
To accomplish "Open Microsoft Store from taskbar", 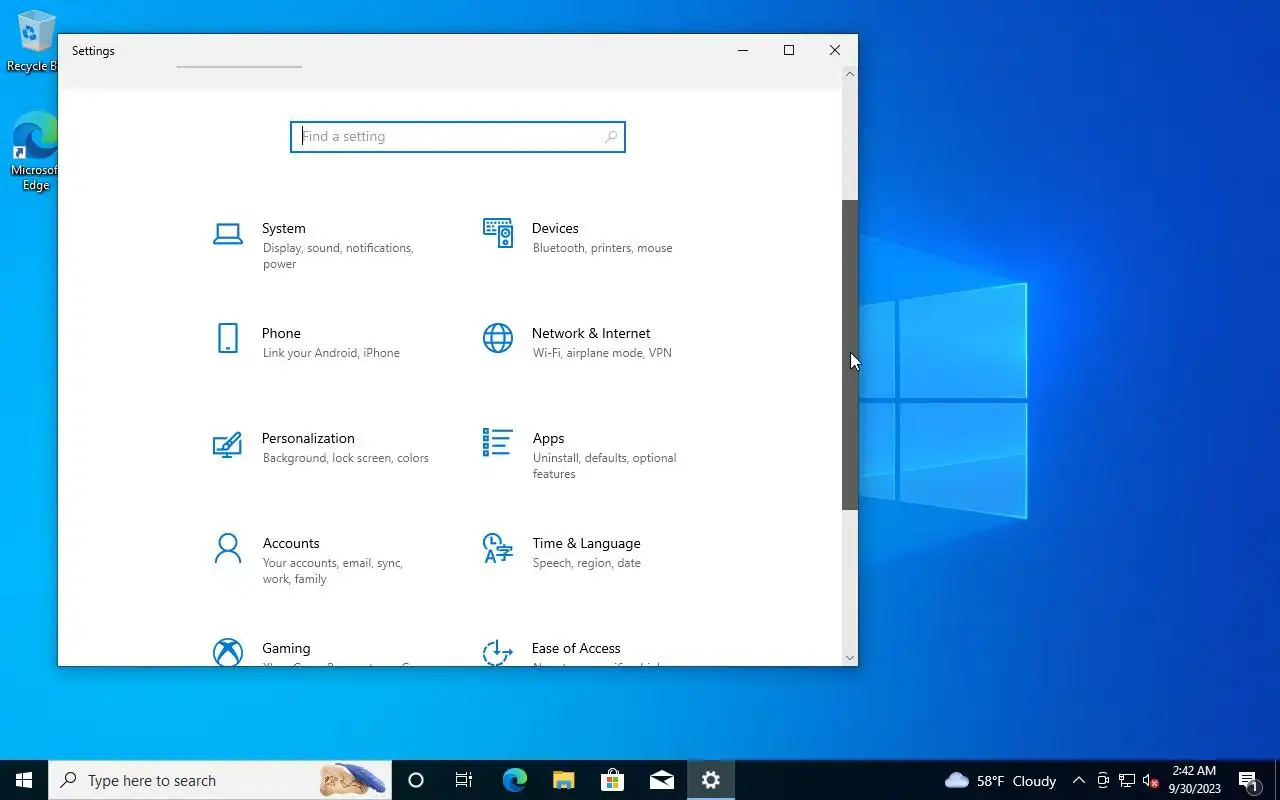I will (612, 780).
